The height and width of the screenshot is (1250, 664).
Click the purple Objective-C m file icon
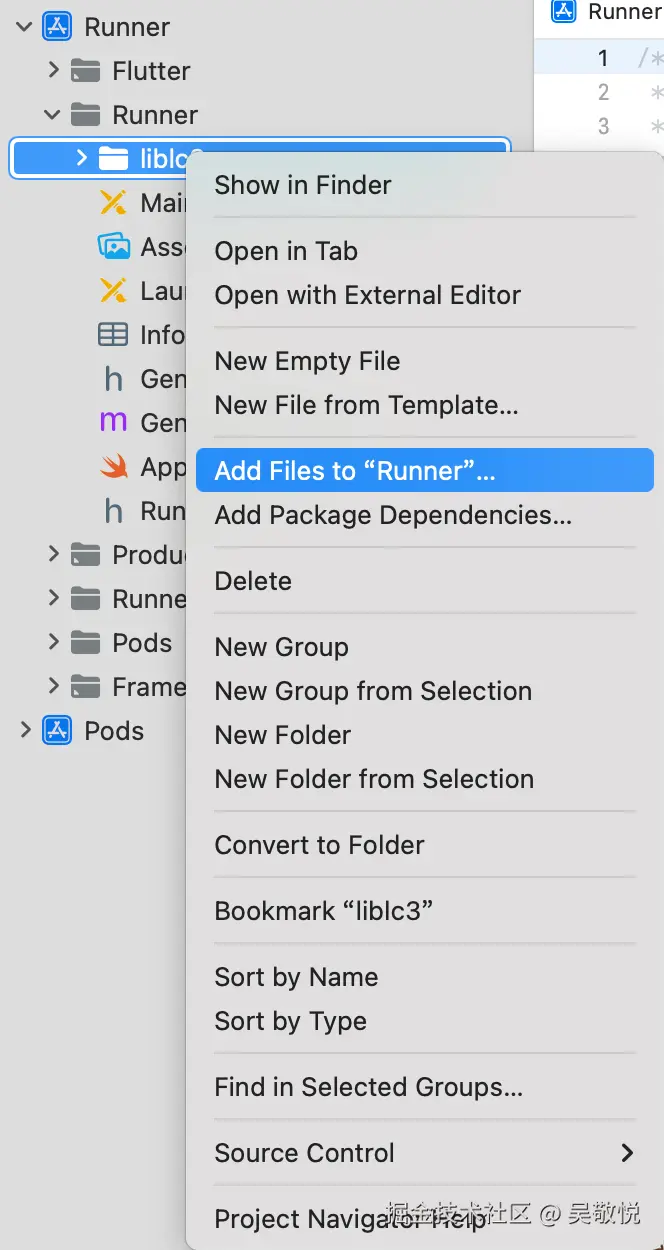tap(114, 422)
